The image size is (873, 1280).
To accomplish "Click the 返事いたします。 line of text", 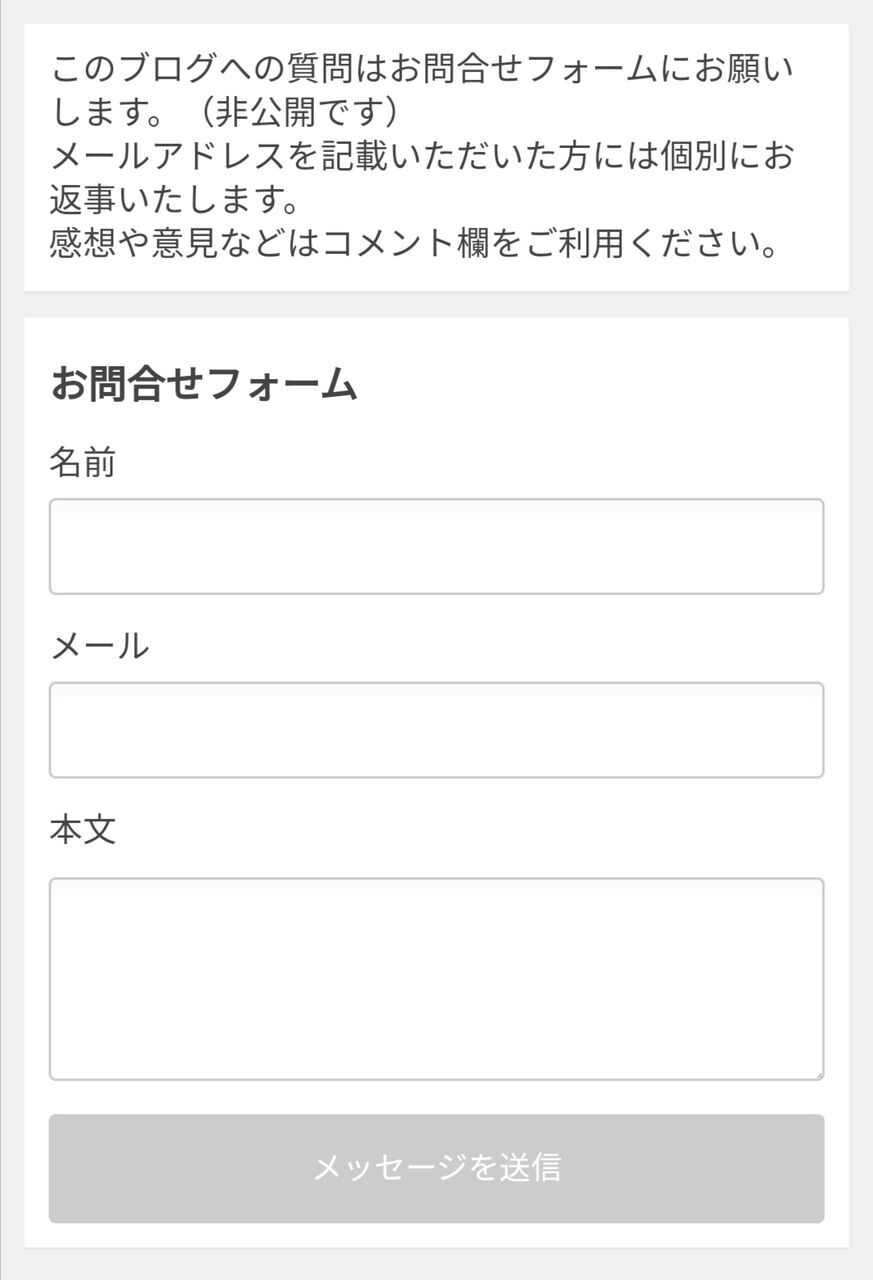I will [x=176, y=201].
